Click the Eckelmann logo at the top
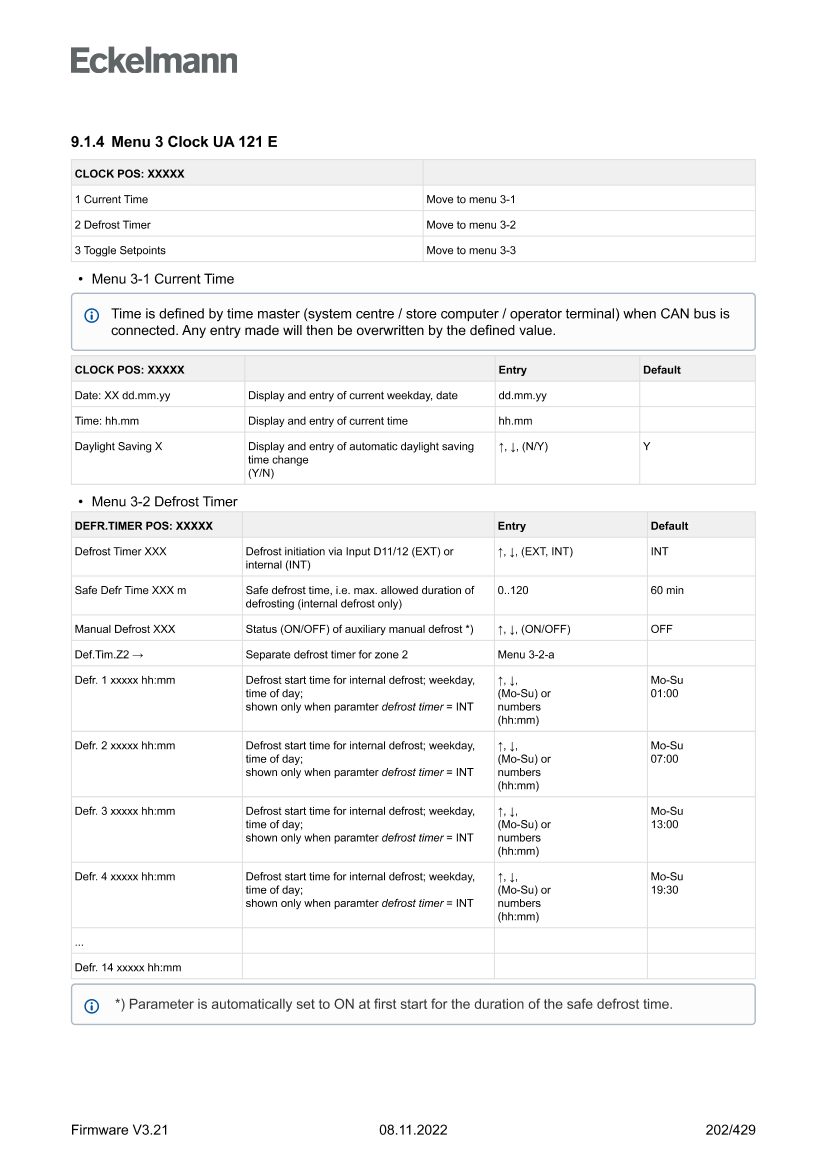 [x=154, y=61]
